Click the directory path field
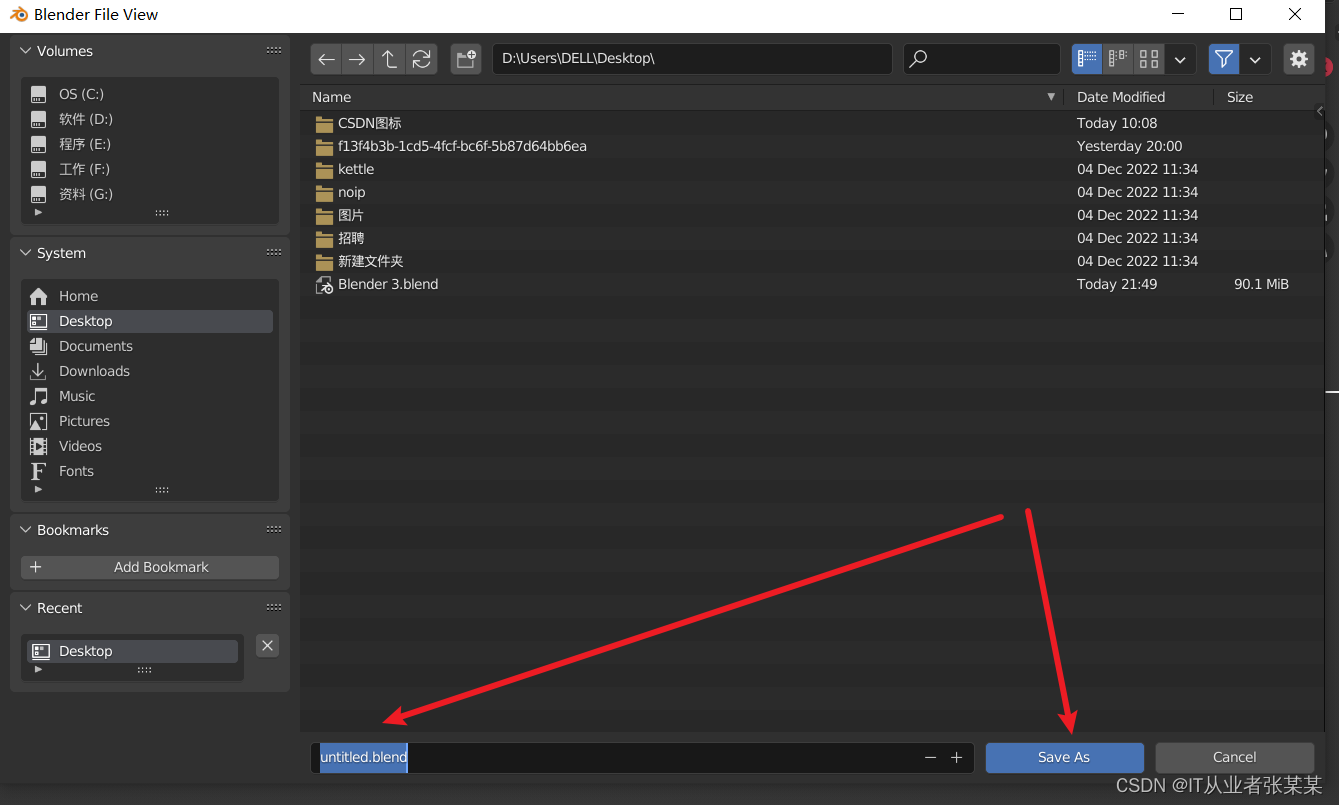The image size is (1339, 805). [692, 59]
